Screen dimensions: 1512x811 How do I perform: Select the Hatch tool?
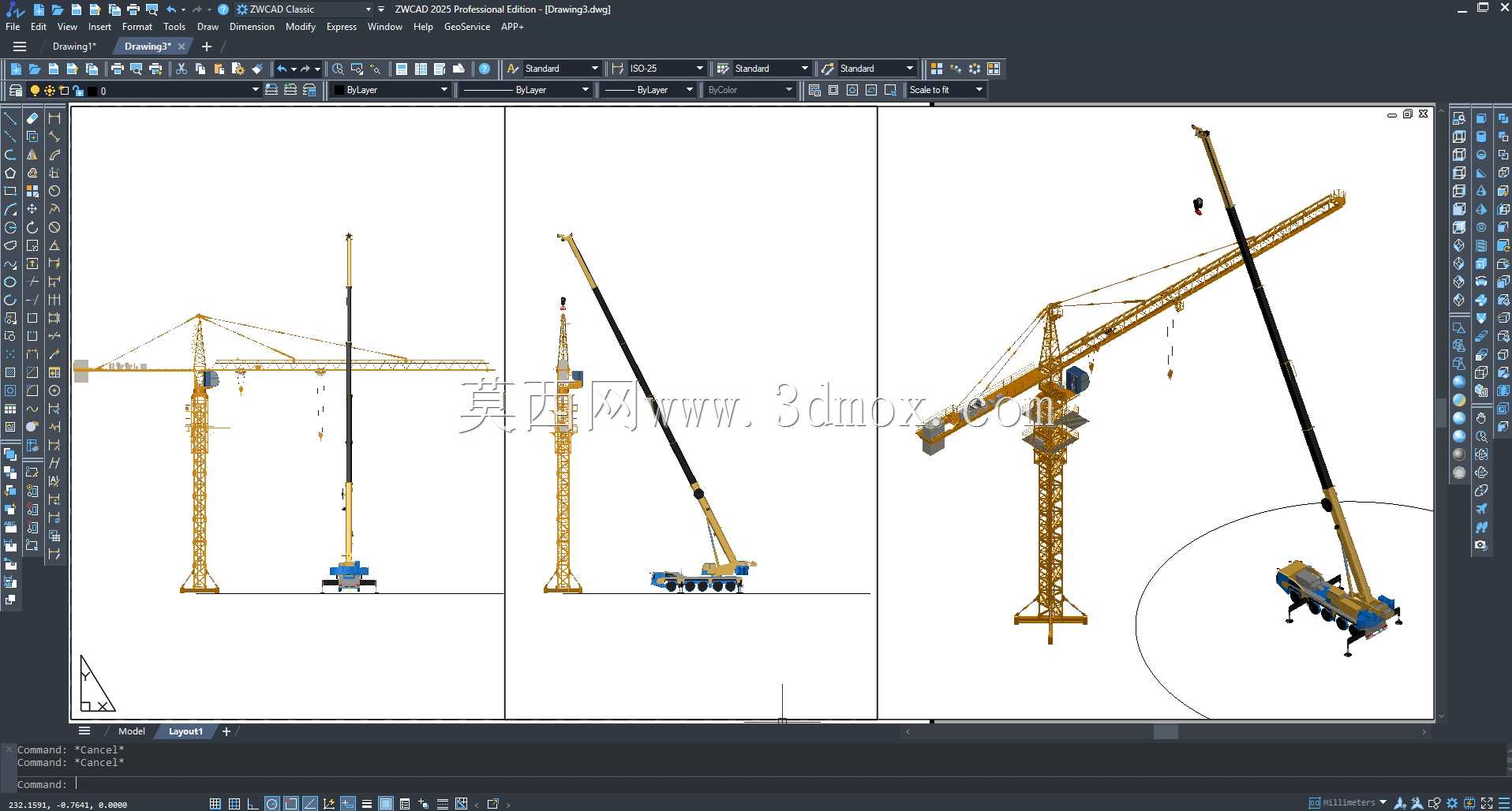click(10, 372)
